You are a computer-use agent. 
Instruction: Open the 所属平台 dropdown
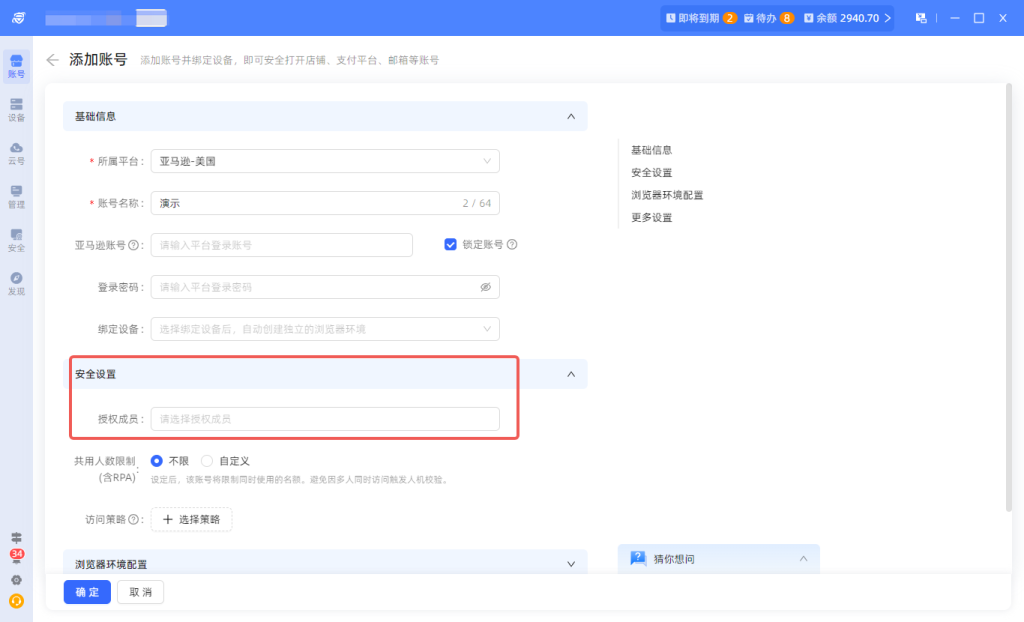[x=325, y=161]
